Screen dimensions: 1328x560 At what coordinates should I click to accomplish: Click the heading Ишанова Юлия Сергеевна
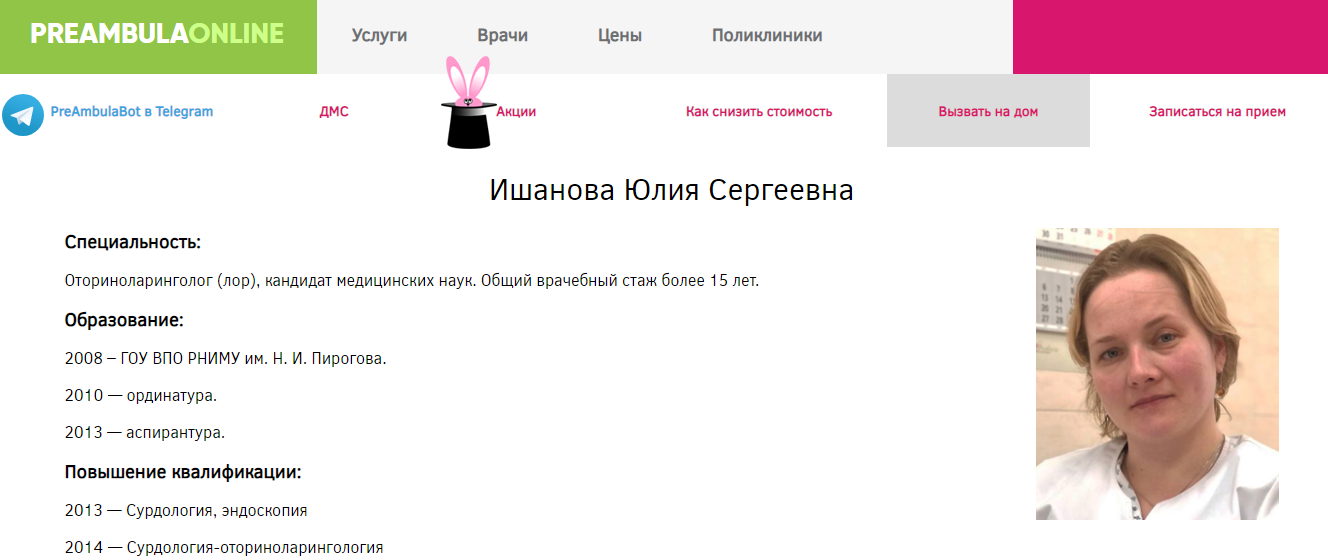(x=672, y=190)
